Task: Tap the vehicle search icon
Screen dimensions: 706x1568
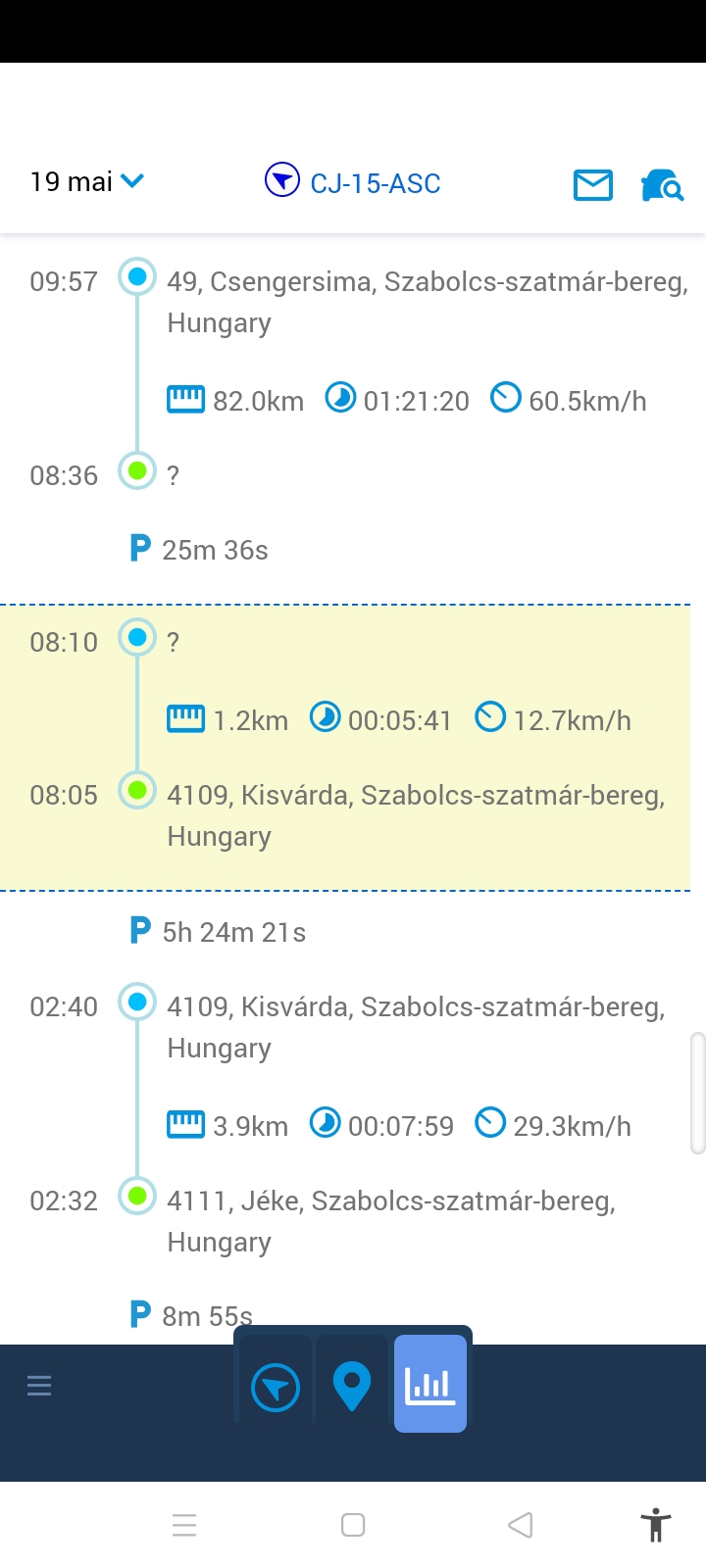Action: [662, 184]
